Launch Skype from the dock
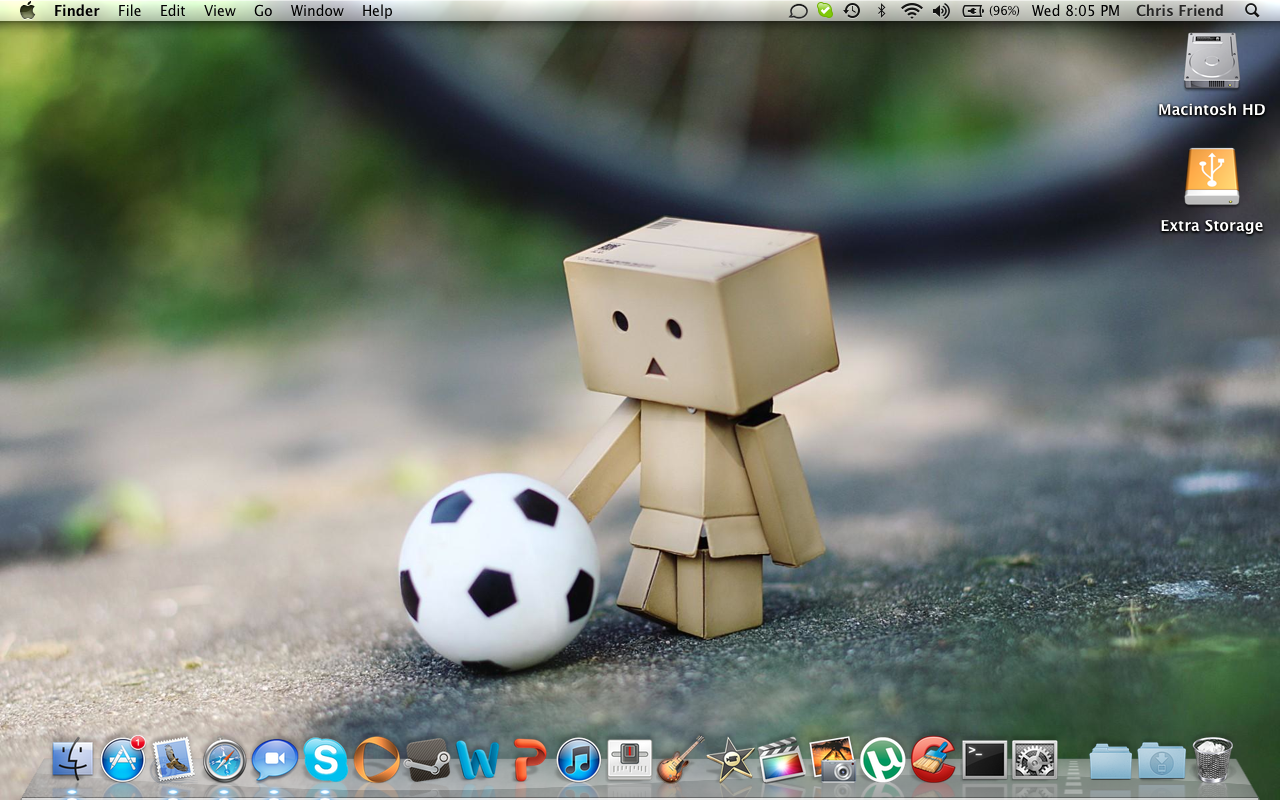 325,760
